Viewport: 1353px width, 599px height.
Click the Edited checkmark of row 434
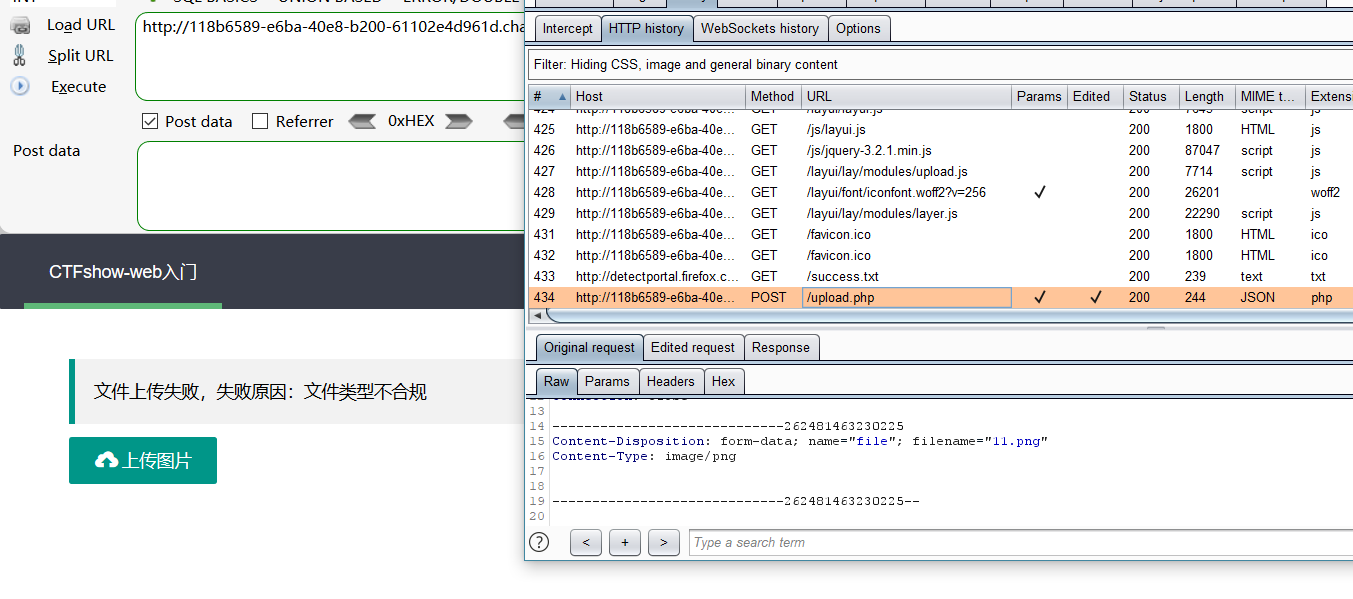point(1095,297)
